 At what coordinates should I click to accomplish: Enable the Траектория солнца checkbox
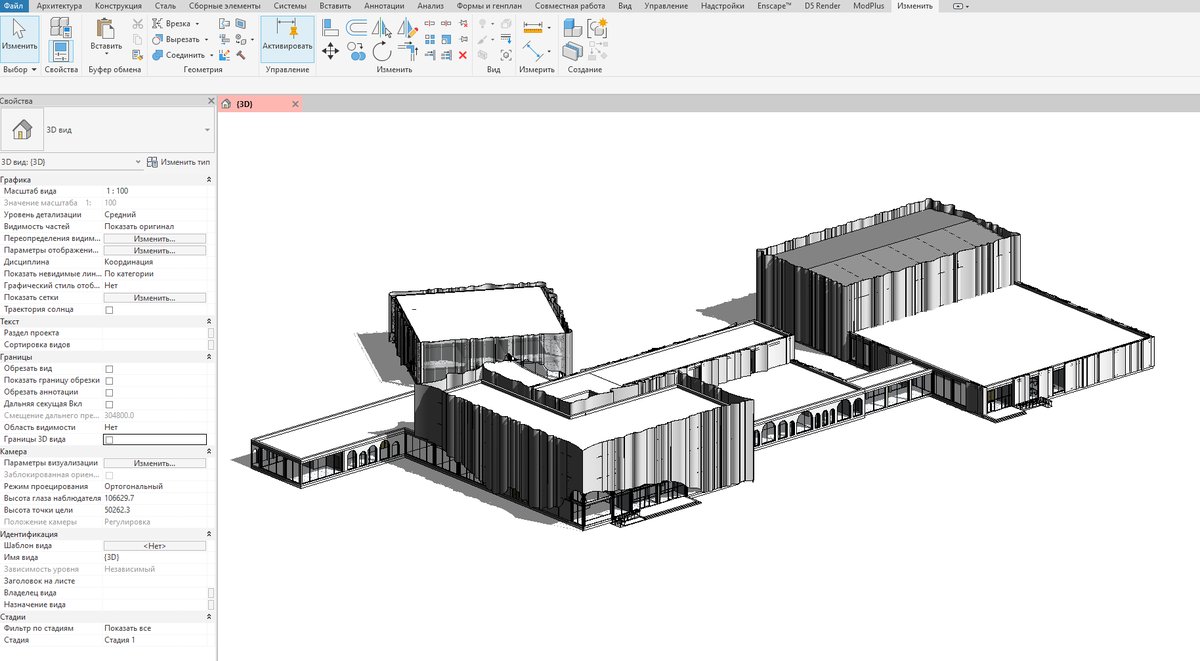tap(109, 310)
